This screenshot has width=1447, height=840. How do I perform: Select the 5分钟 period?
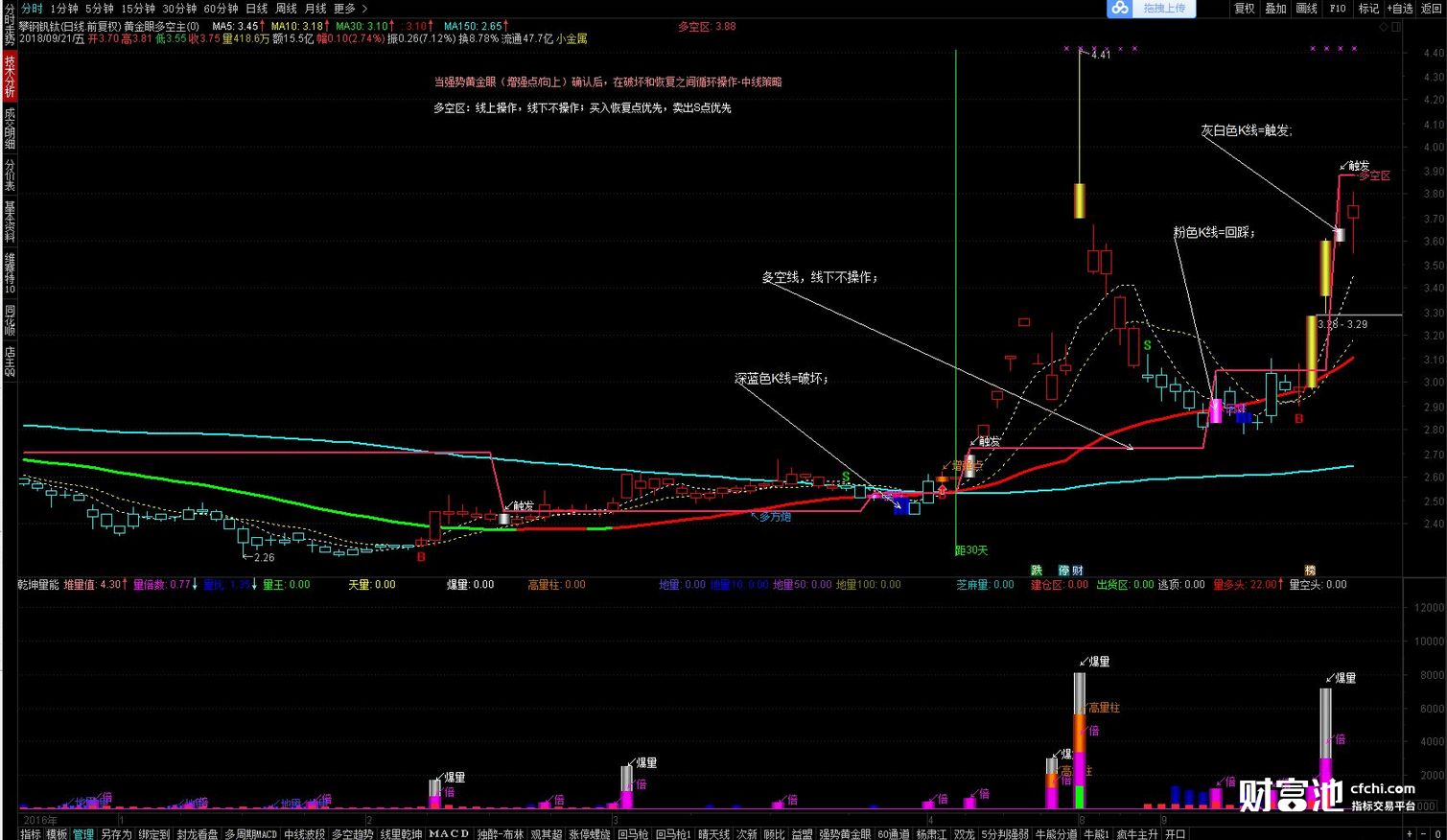tap(100, 9)
